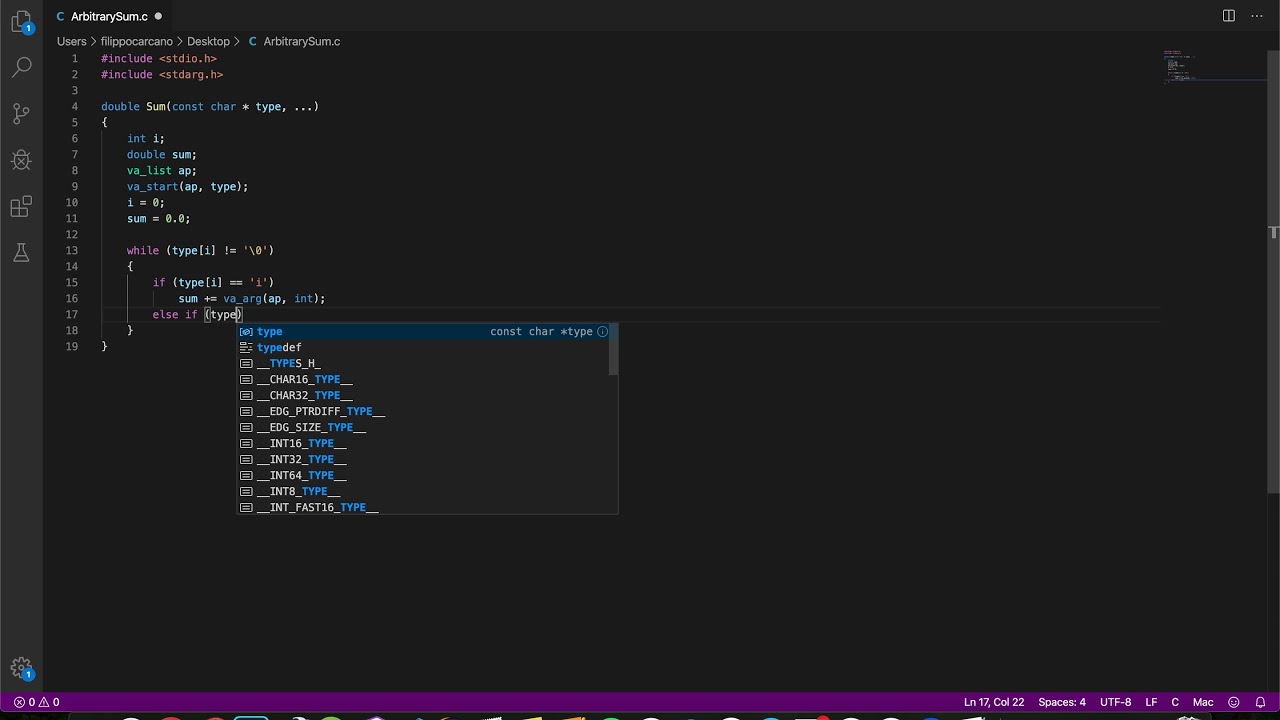1280x720 pixels.
Task: Click 'double Sum' function declaration line
Action: pos(210,106)
